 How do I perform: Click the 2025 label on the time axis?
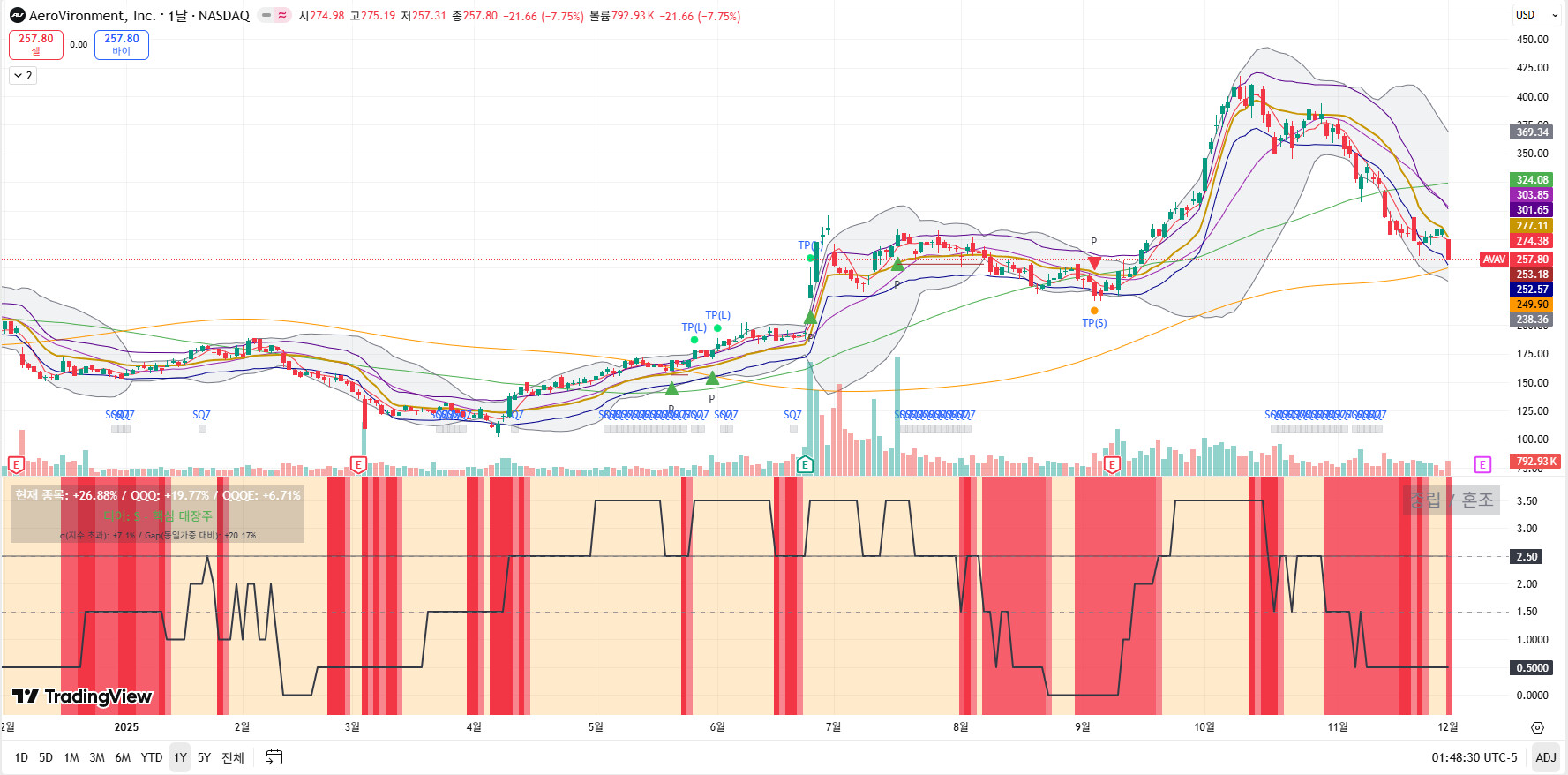coord(126,727)
